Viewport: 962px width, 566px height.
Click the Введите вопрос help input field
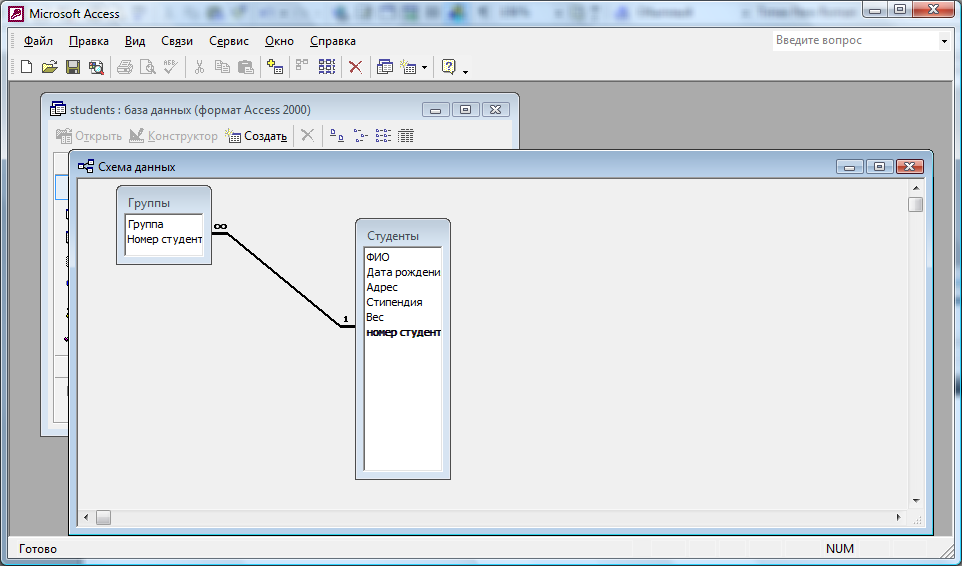click(855, 40)
